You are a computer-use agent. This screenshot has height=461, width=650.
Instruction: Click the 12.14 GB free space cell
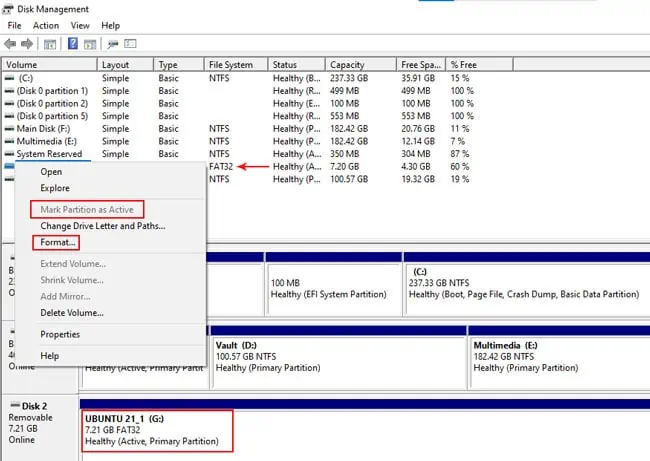(418, 141)
